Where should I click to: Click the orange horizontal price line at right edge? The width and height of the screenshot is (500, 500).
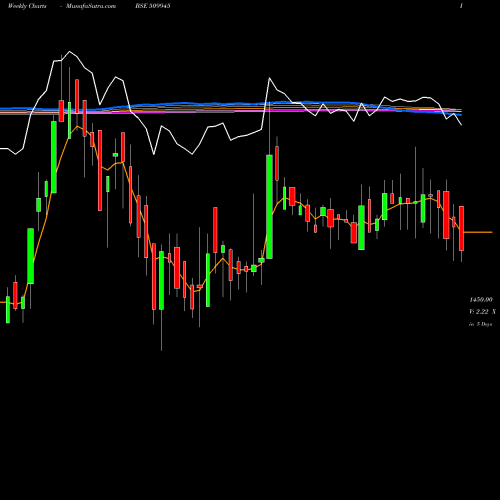point(478,232)
